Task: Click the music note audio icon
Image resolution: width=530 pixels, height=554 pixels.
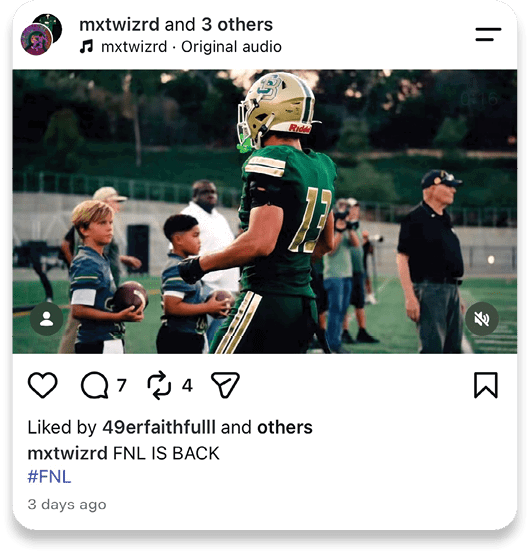Action: tap(86, 46)
